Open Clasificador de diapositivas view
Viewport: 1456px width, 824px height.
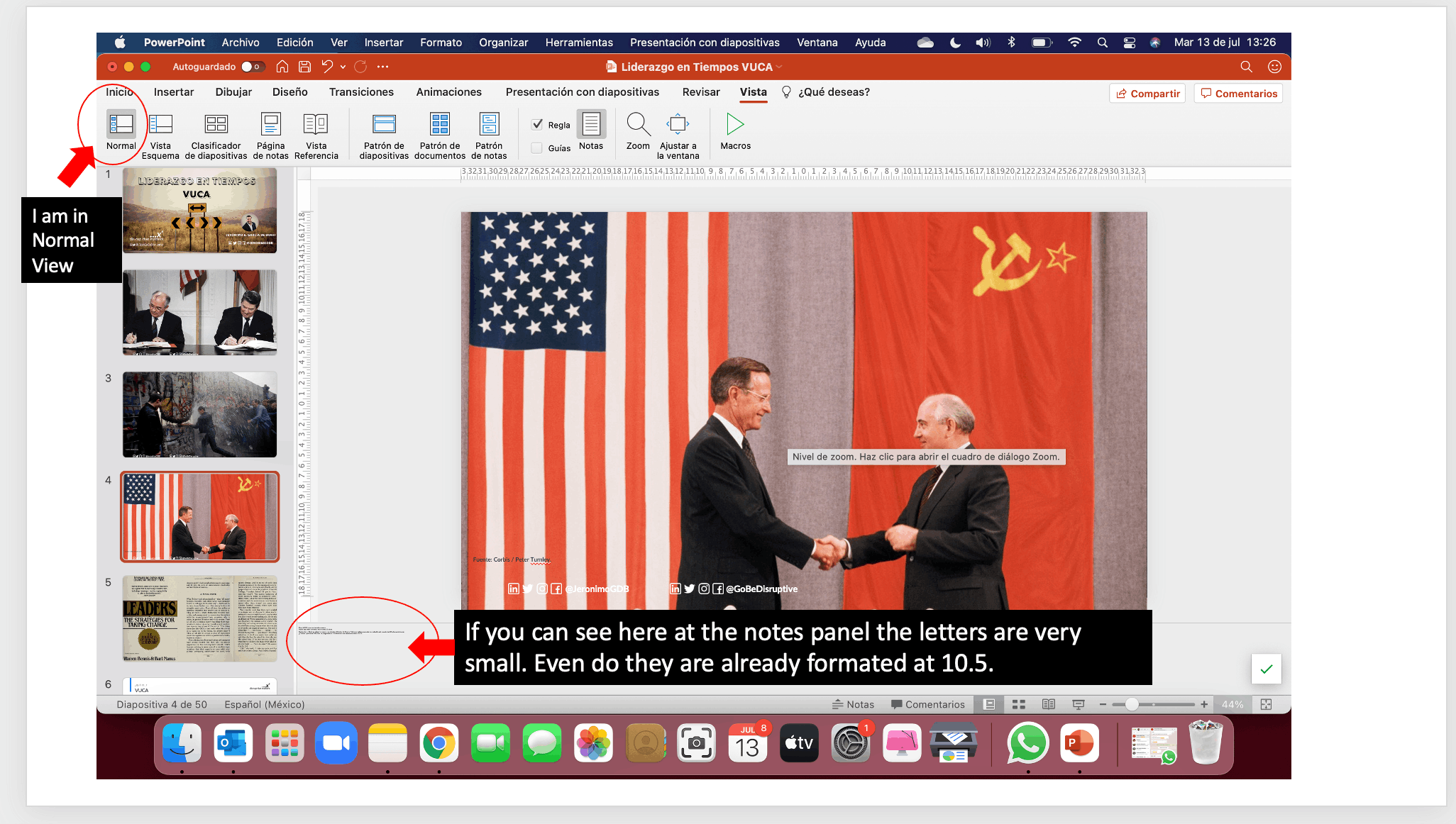click(x=216, y=135)
